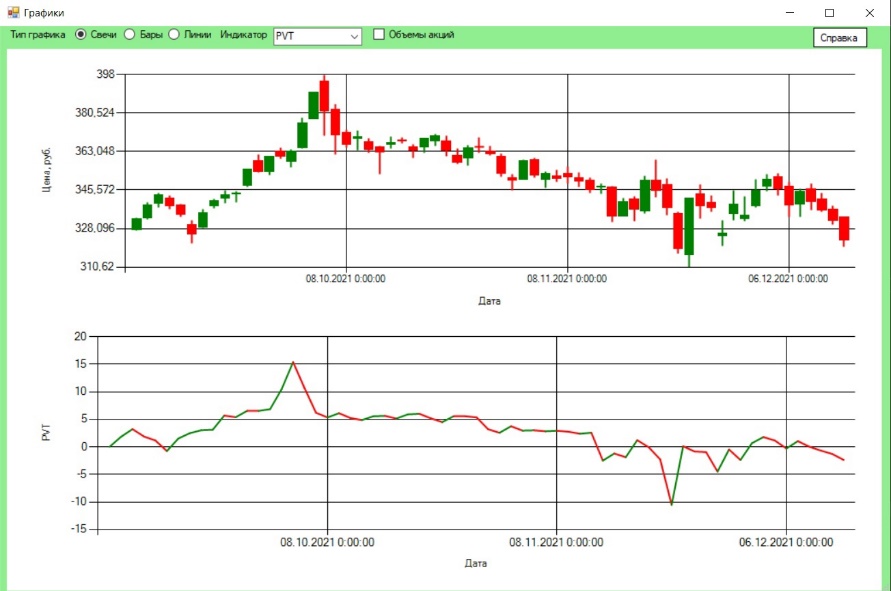Select the Свечи chart type radio button
The height and width of the screenshot is (591, 891).
pyautogui.click(x=81, y=35)
